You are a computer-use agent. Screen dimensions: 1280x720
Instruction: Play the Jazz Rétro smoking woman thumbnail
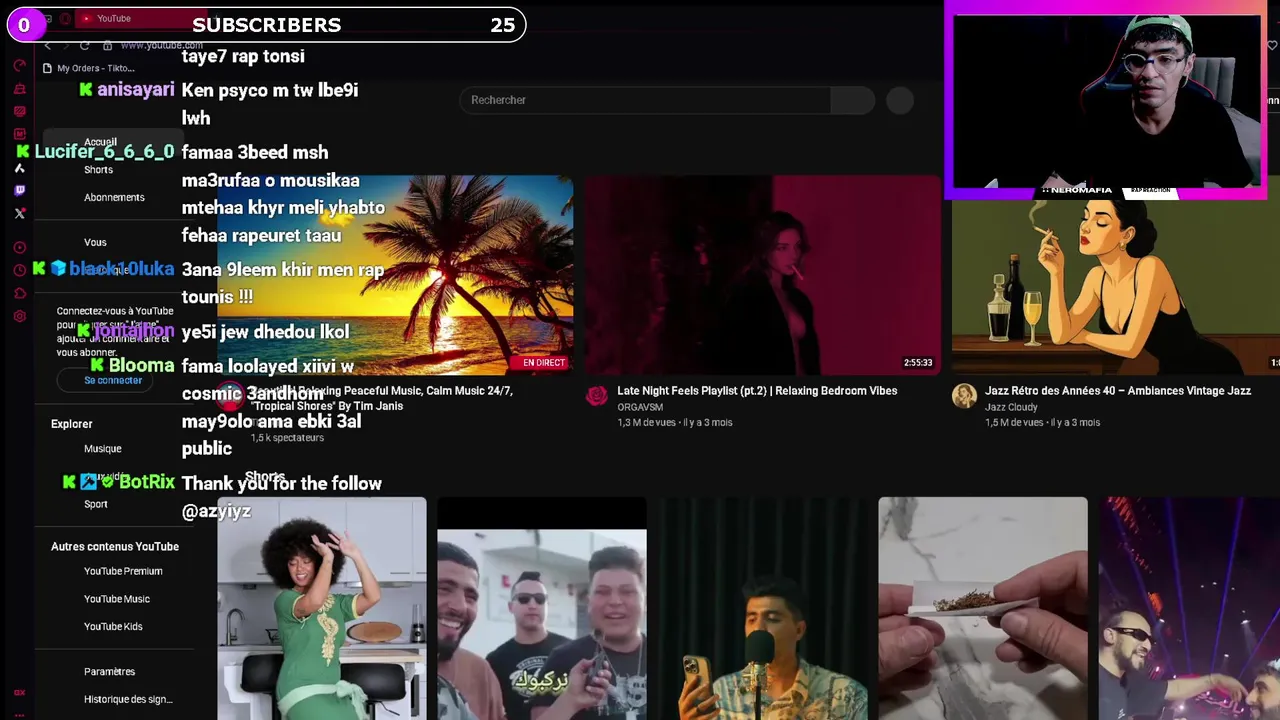tap(1116, 285)
